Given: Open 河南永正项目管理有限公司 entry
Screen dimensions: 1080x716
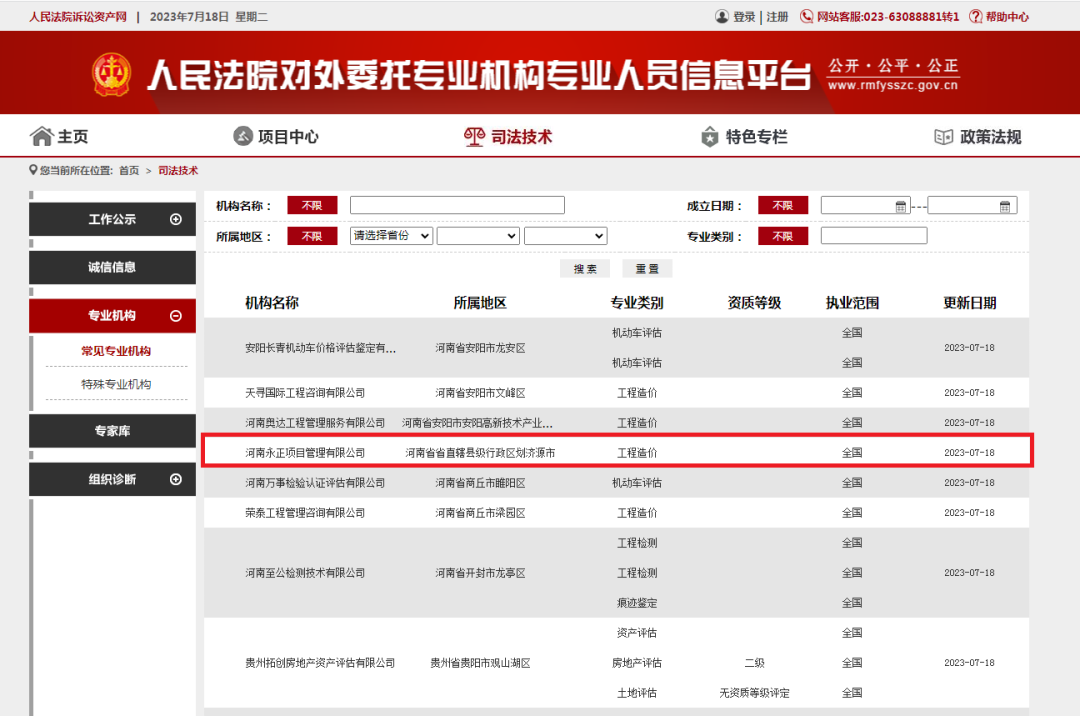Looking at the screenshot, I should (305, 452).
